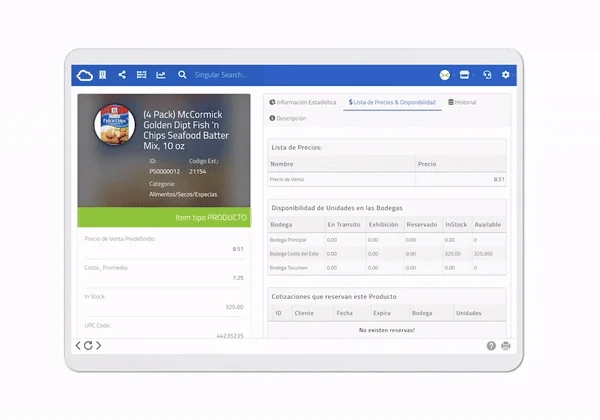Click the Item tipo PRODUCTO banner
The image size is (600, 420).
(164, 217)
